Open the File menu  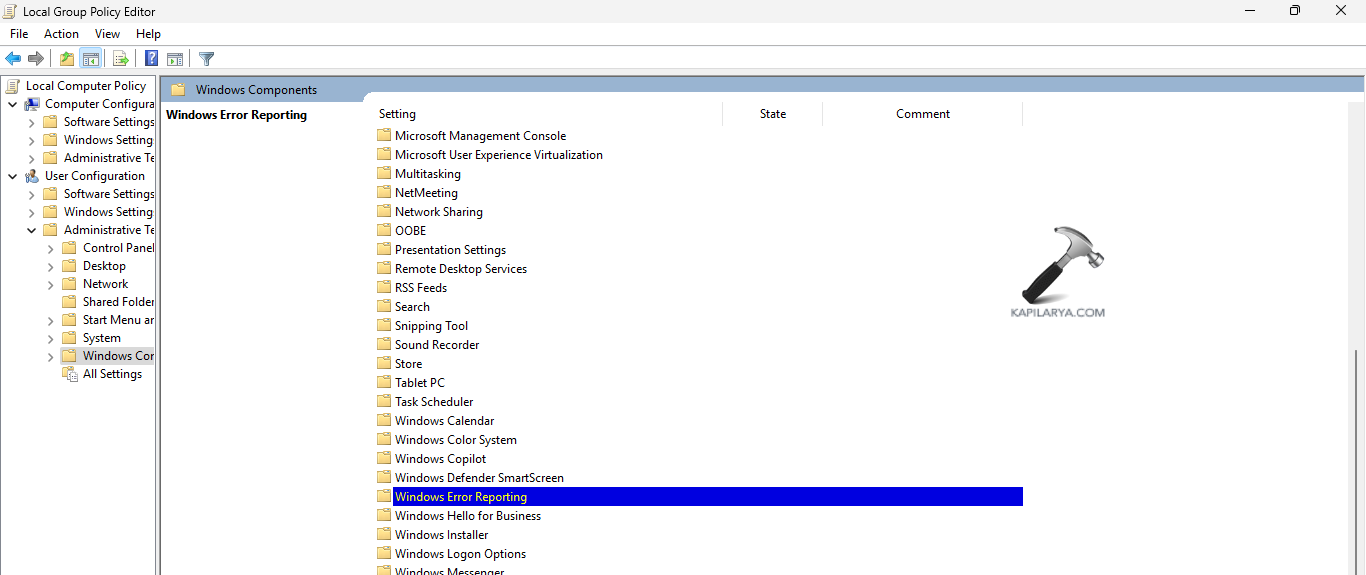click(19, 34)
